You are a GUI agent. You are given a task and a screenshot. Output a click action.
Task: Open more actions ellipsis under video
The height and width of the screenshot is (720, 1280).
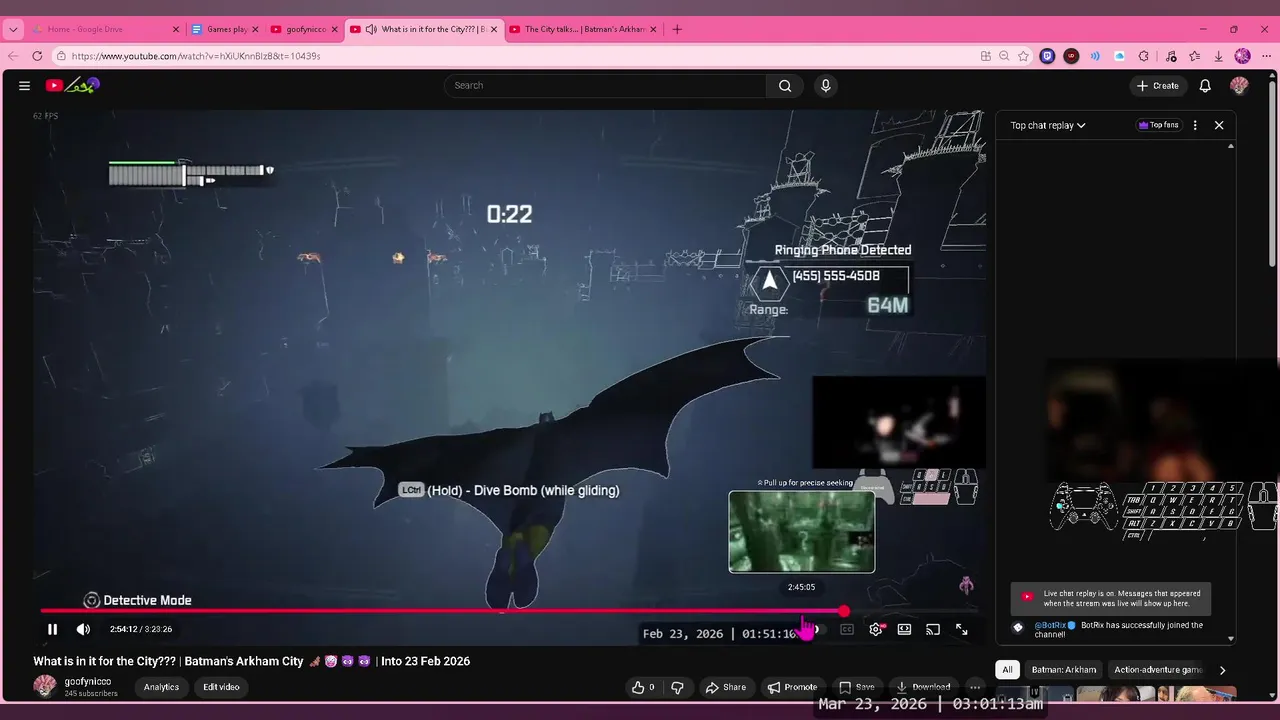click(975, 687)
